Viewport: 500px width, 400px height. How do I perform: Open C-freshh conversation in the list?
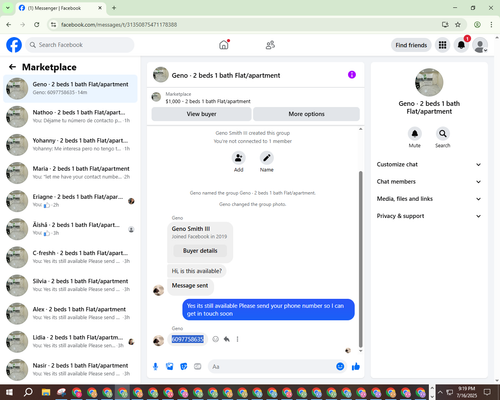click(70, 257)
